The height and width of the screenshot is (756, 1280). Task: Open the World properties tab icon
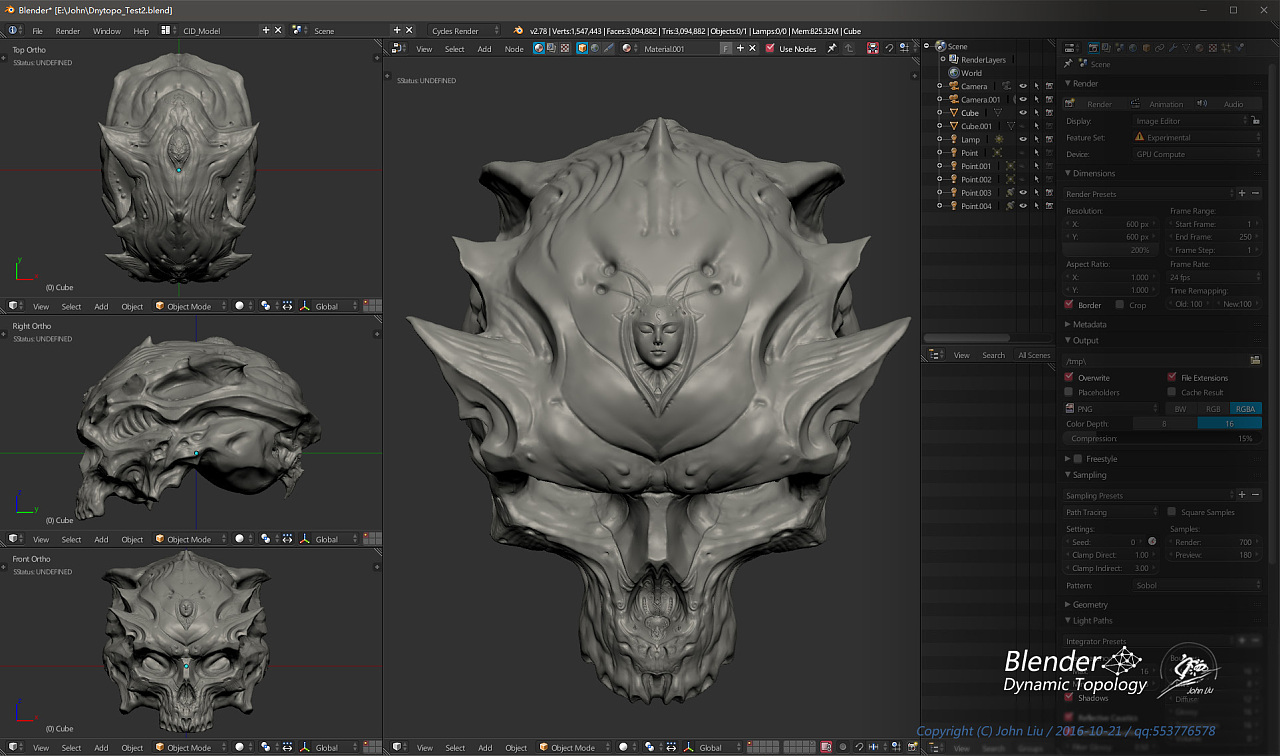(x=1132, y=48)
